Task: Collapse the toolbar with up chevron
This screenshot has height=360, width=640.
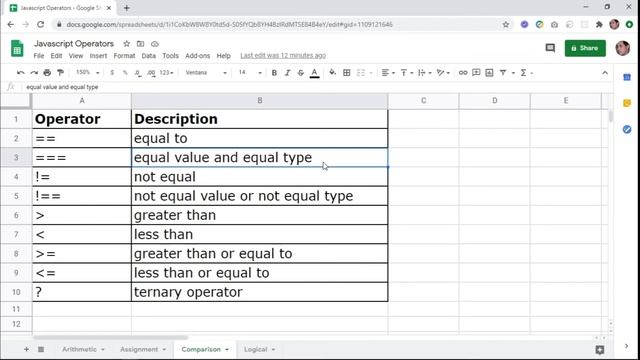Action: coord(605,73)
